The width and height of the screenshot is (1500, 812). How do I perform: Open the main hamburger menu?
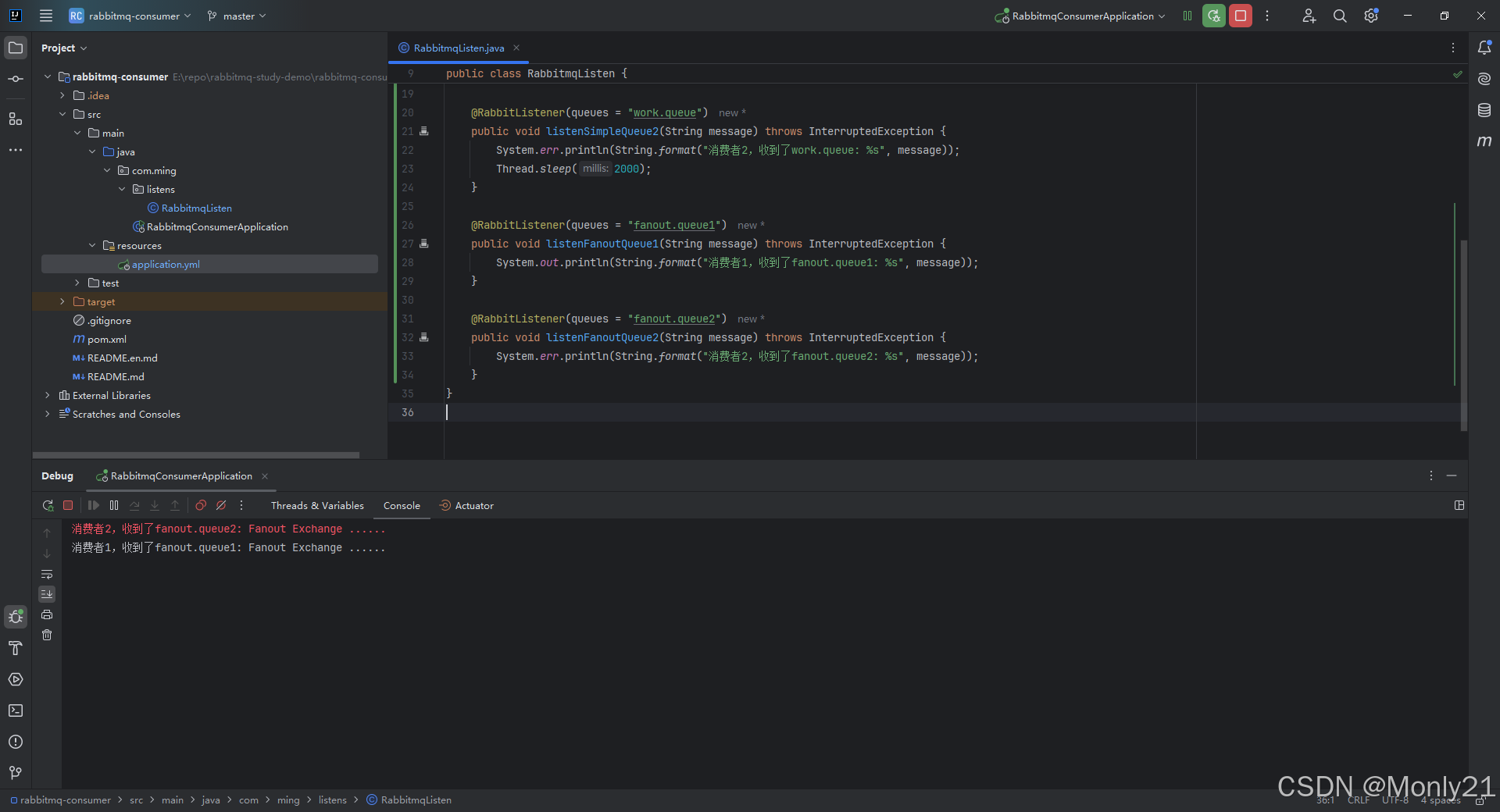(46, 16)
